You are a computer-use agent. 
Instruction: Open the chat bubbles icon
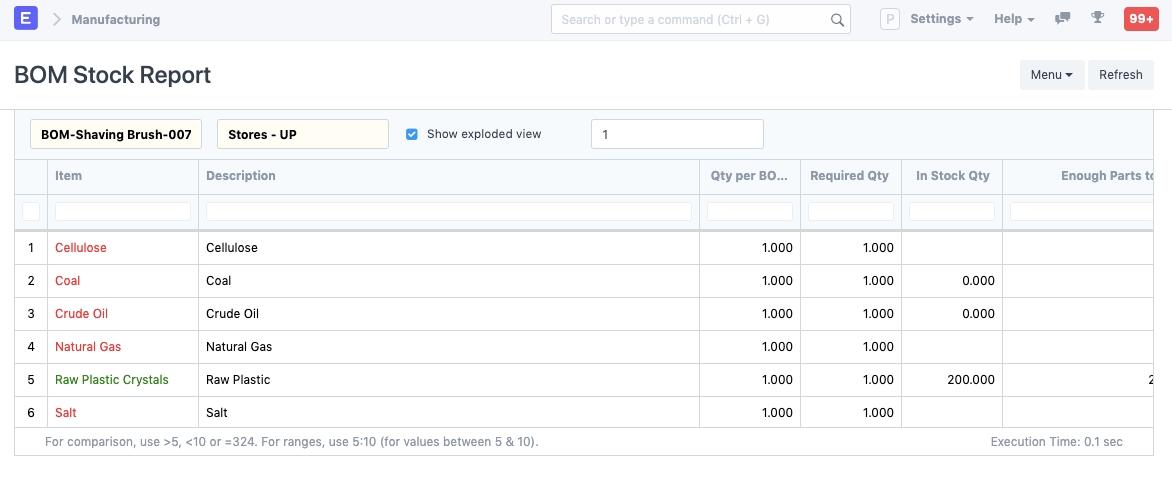[x=1063, y=19]
